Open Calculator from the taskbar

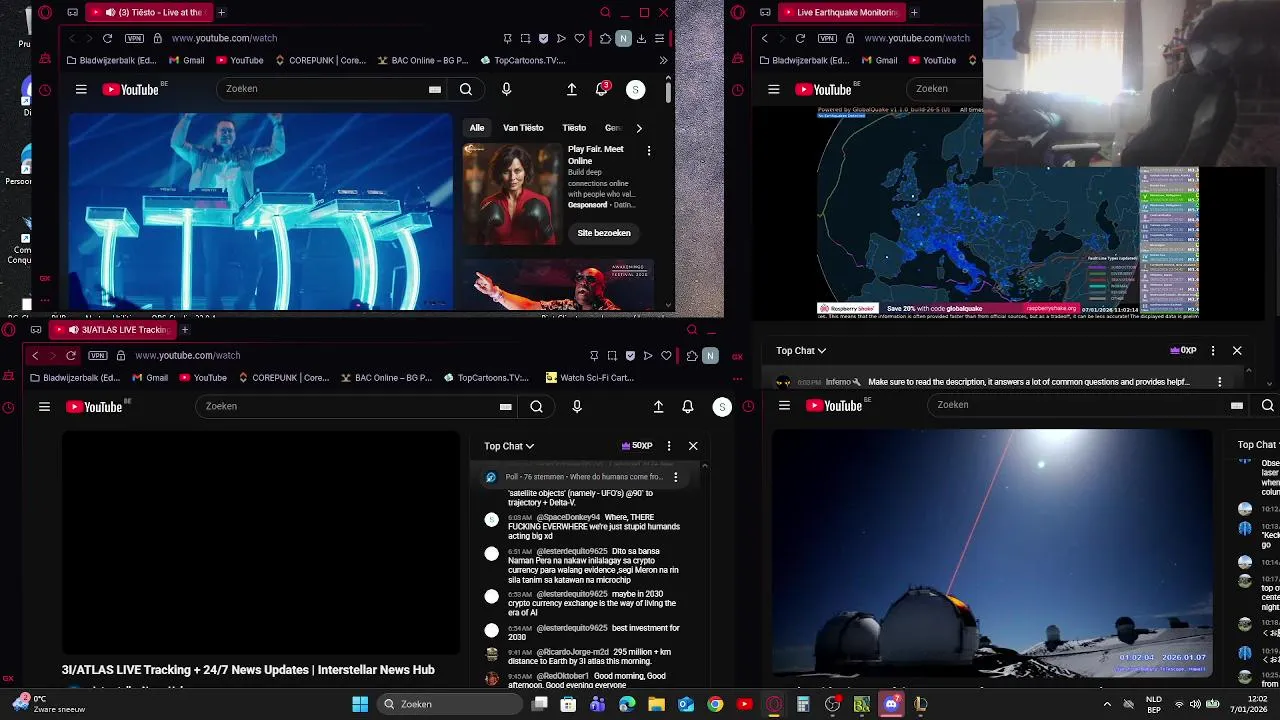pyautogui.click(x=803, y=704)
